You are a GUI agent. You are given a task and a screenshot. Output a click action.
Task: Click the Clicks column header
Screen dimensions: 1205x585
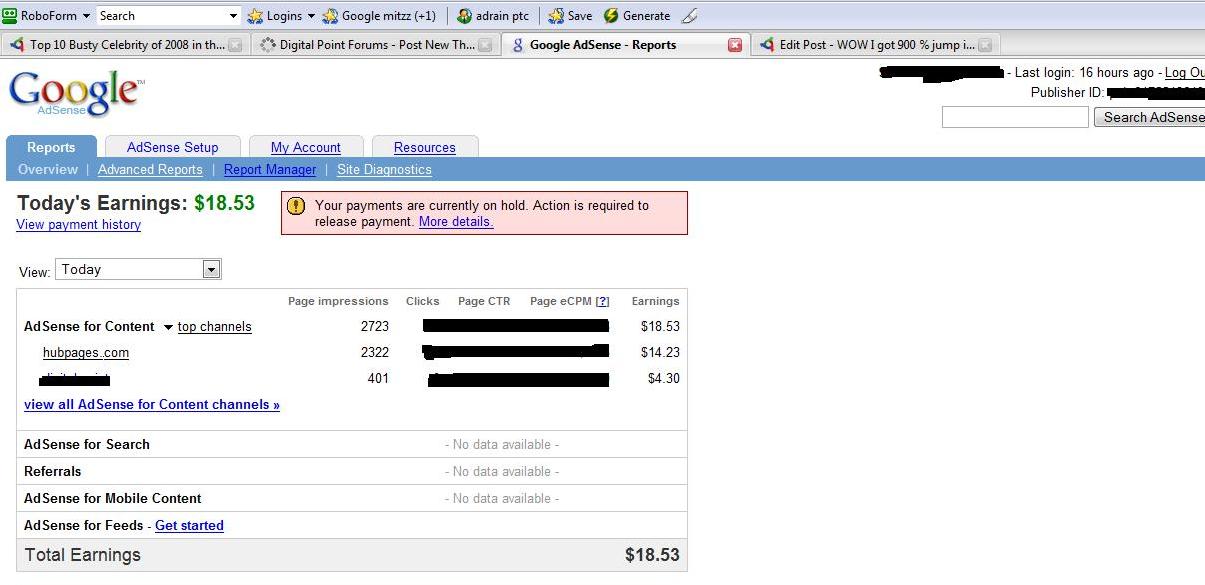click(x=423, y=301)
